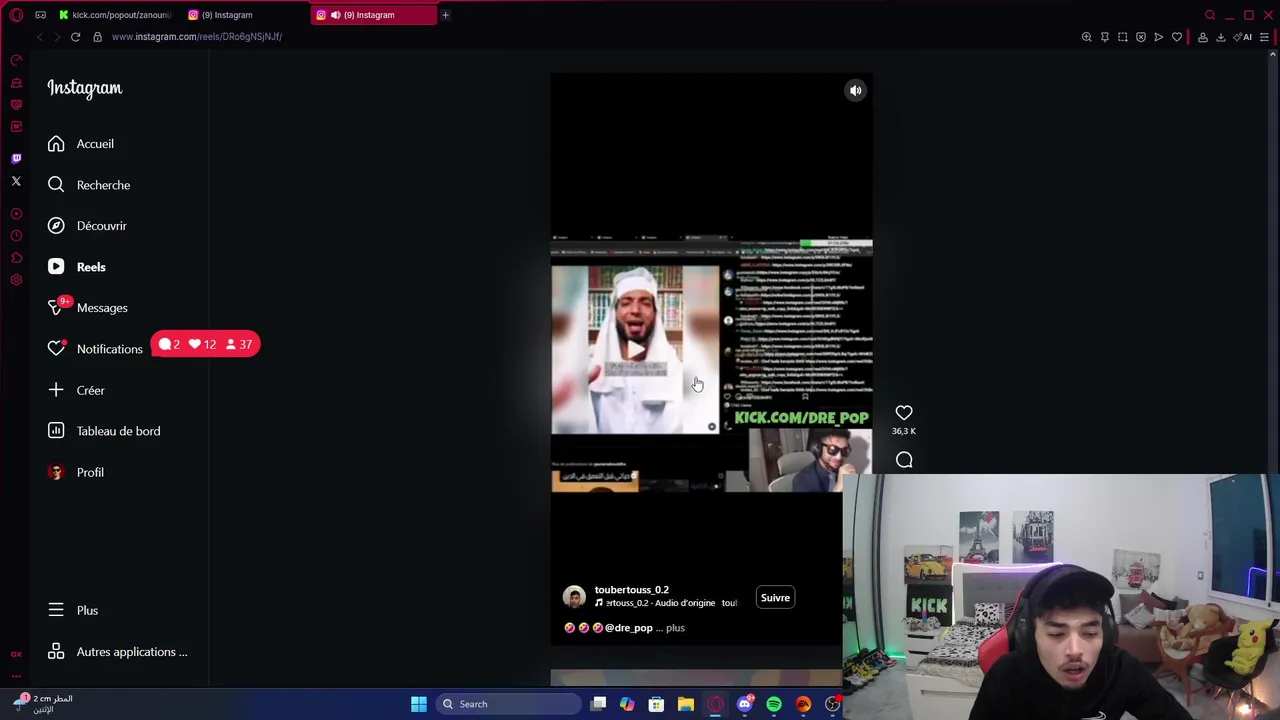Open downloads in browser toolbar

coord(1221,37)
